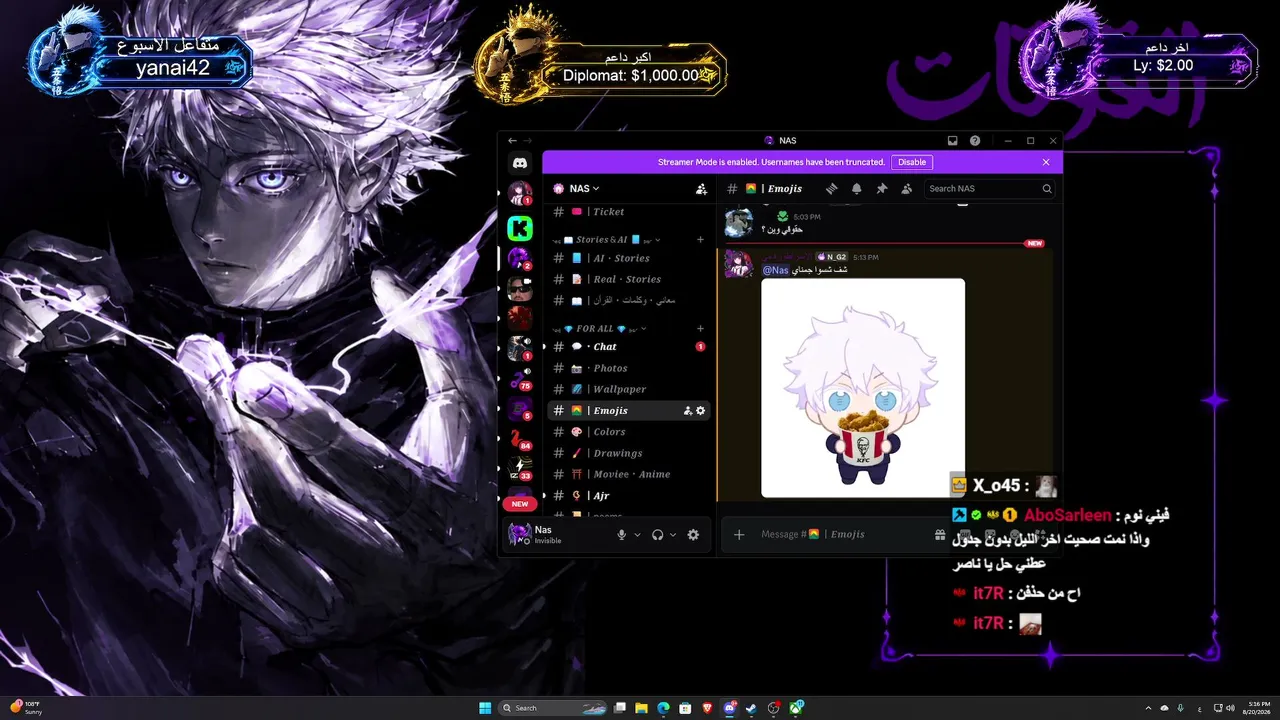Open the green Kick server icon
1280x720 pixels.
(x=520, y=228)
